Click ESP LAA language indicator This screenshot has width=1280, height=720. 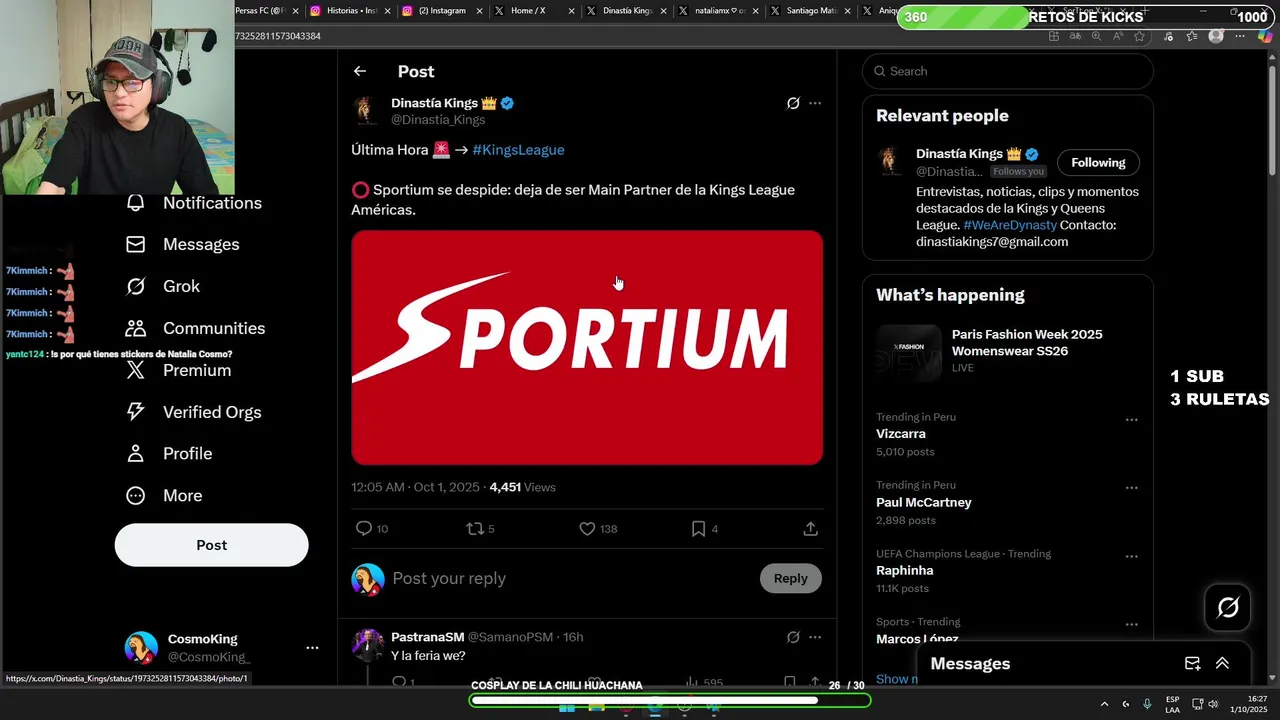1172,704
